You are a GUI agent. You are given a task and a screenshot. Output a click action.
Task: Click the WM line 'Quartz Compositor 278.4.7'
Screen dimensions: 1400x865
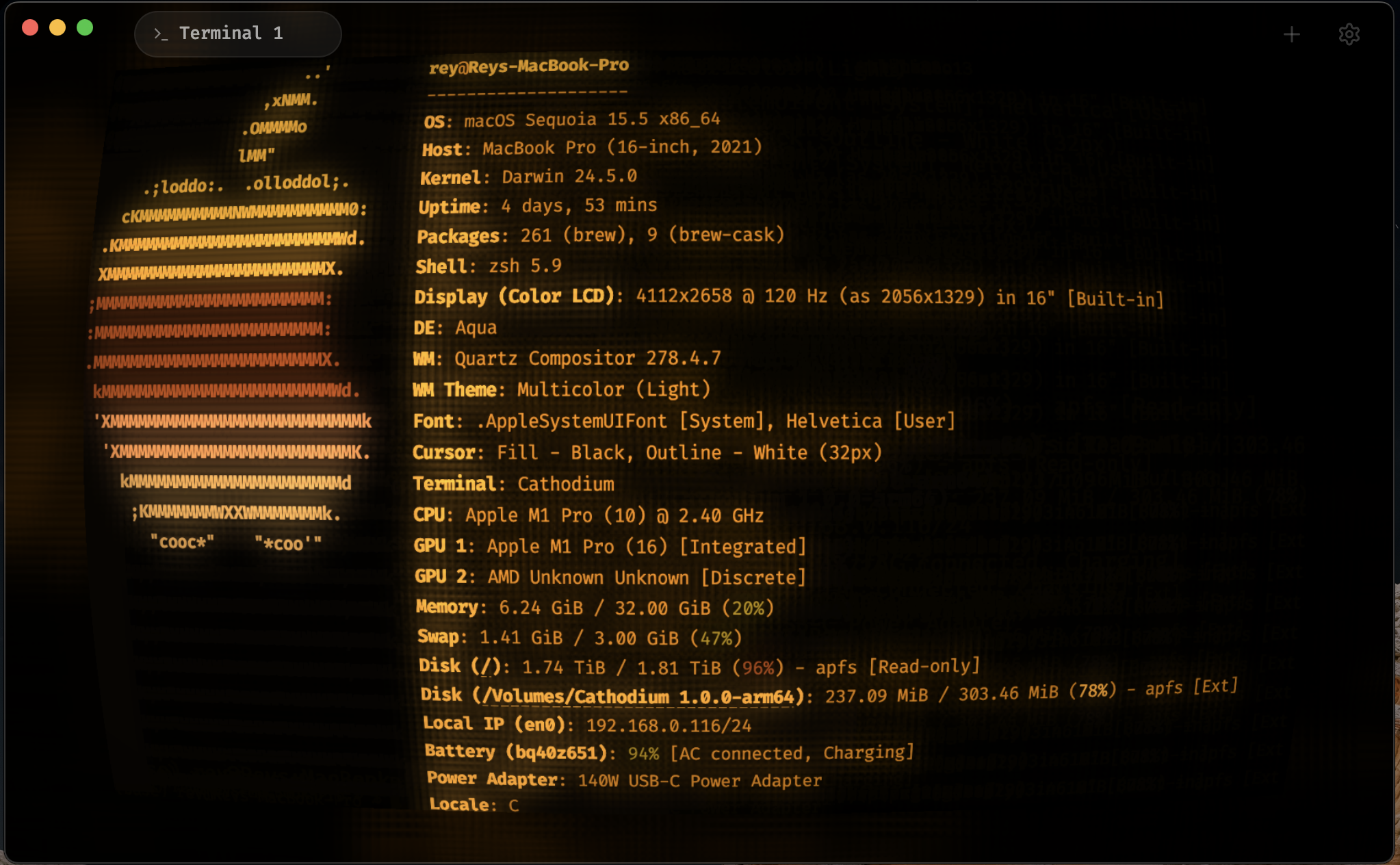(x=588, y=359)
